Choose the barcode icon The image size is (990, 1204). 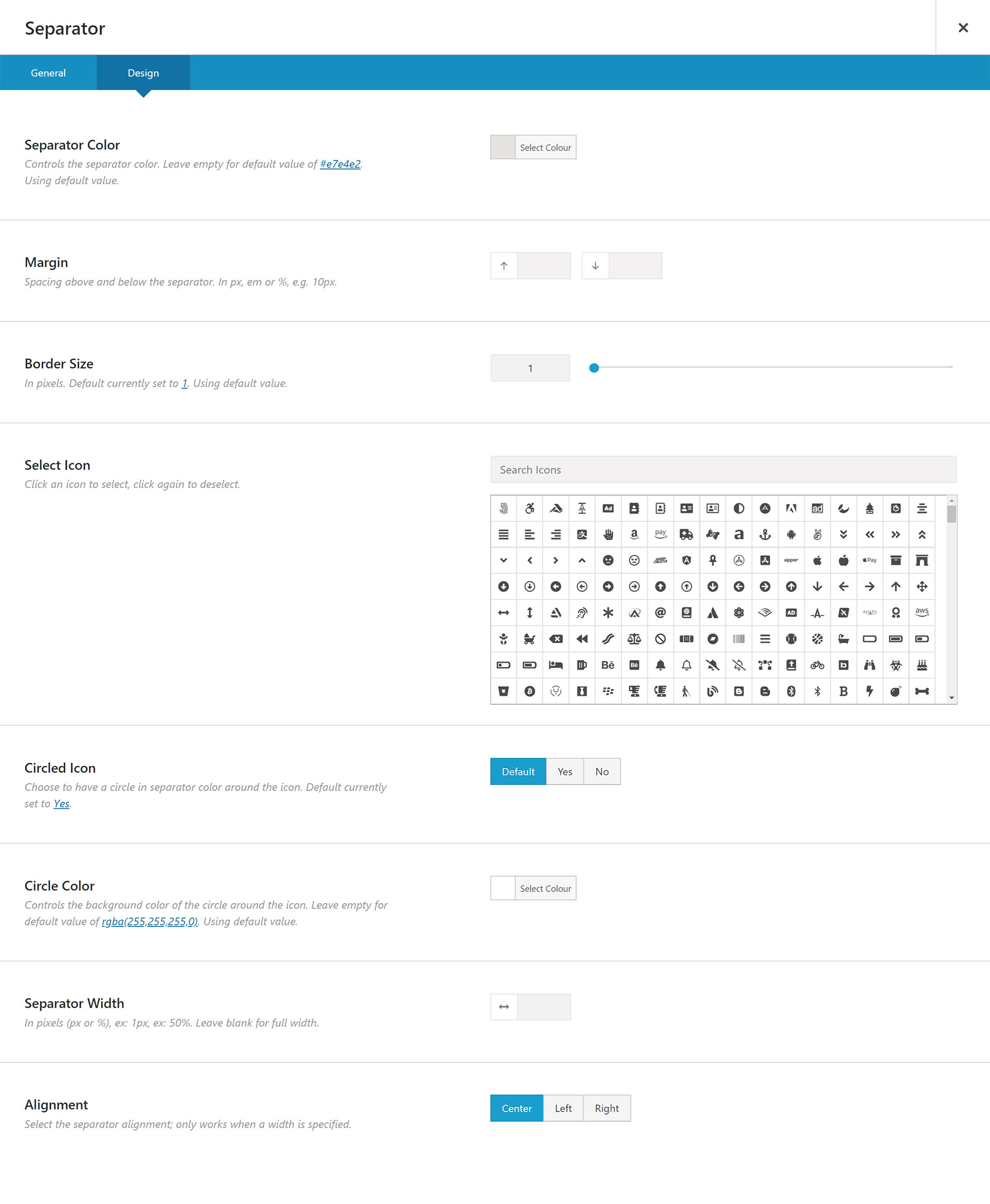(738, 639)
